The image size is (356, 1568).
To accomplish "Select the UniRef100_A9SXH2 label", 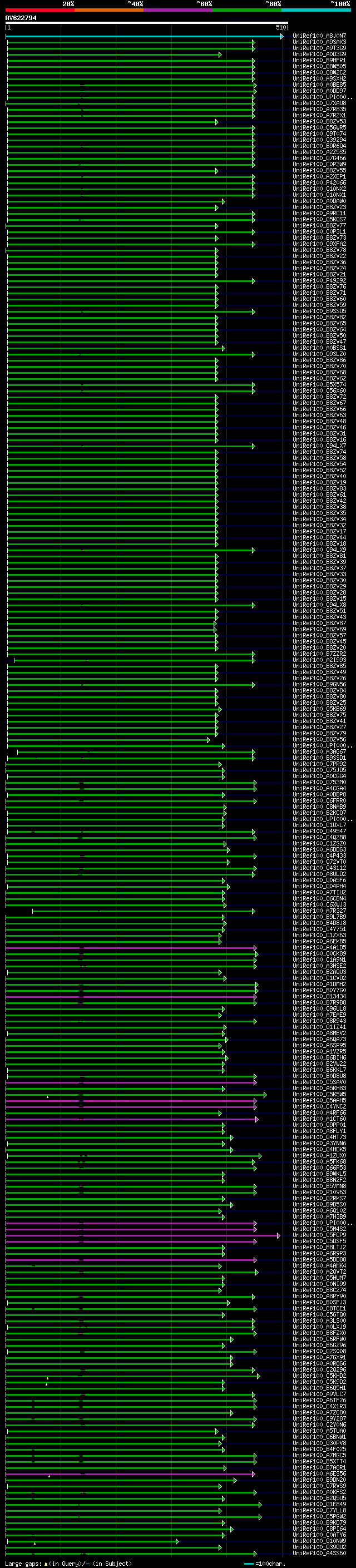I will [319, 78].
